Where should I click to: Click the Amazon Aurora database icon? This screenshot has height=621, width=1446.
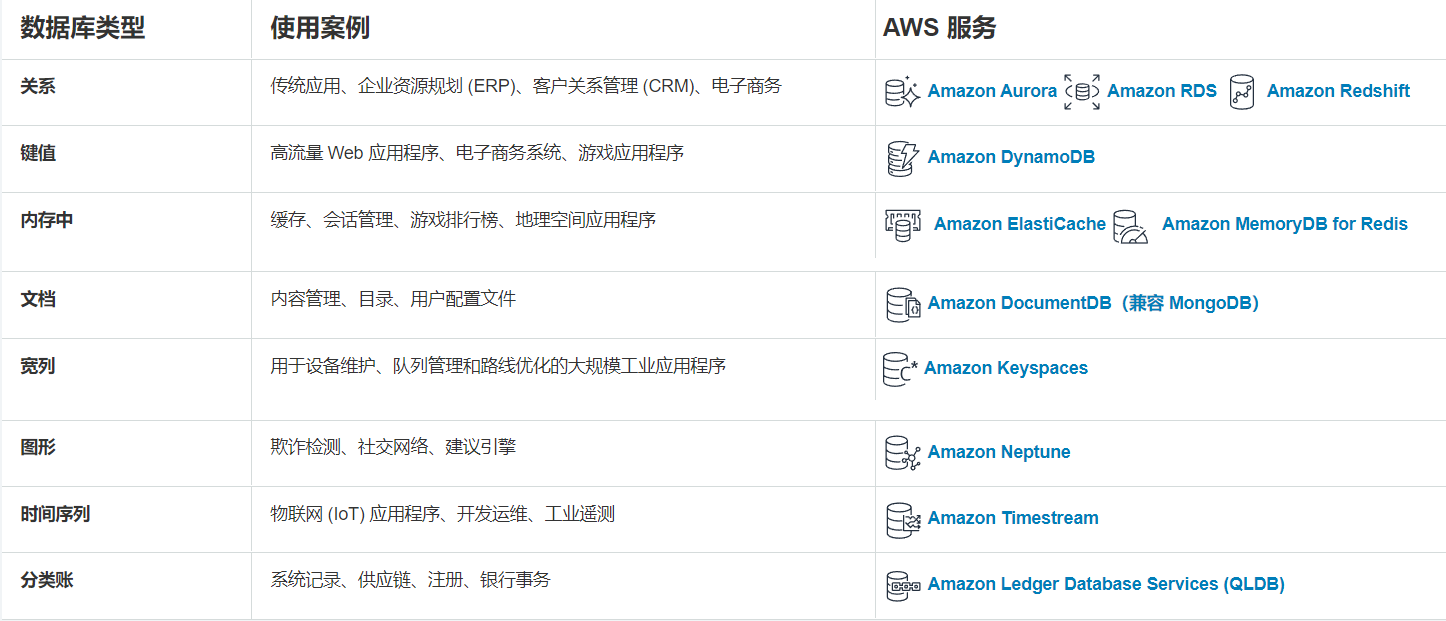(x=902, y=92)
